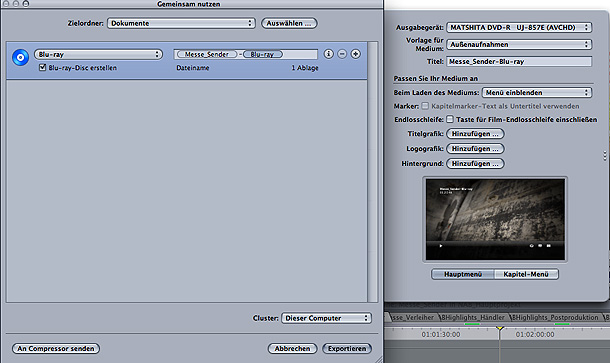This screenshot has width=610, height=363.
Task: Expand the Vorlage für Medium Außenaufnahmen dropdown
Action: [519, 44]
